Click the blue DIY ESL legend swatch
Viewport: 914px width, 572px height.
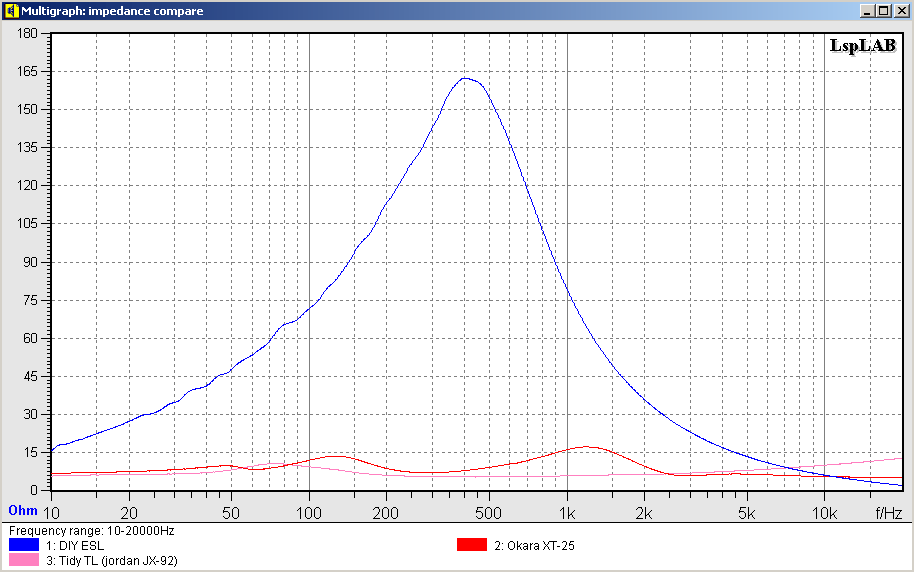click(x=24, y=545)
